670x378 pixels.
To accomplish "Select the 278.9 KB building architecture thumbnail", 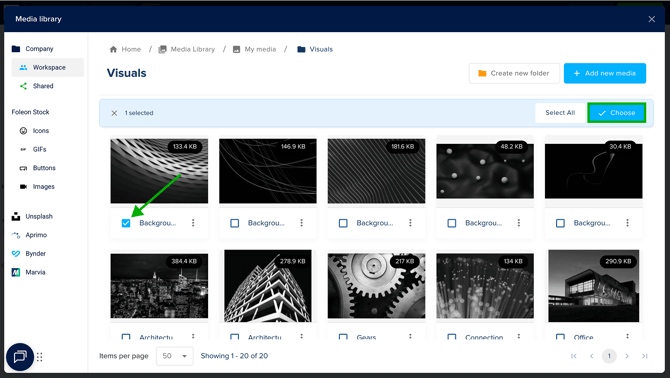I will click(x=268, y=286).
